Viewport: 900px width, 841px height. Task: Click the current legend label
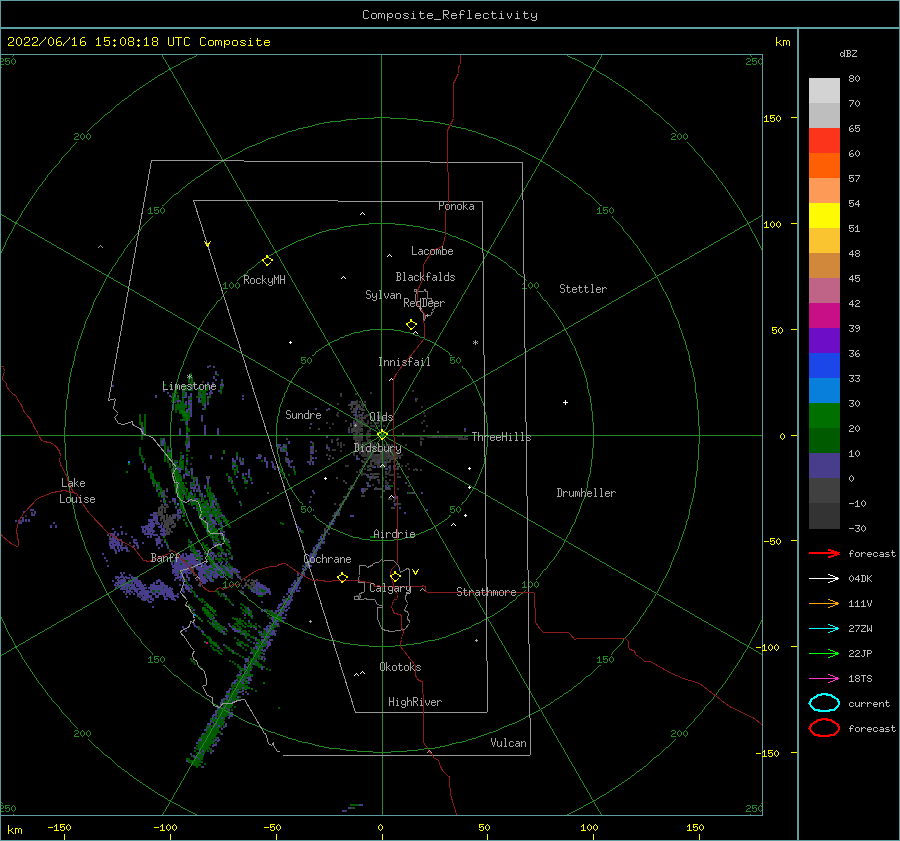[x=869, y=703]
